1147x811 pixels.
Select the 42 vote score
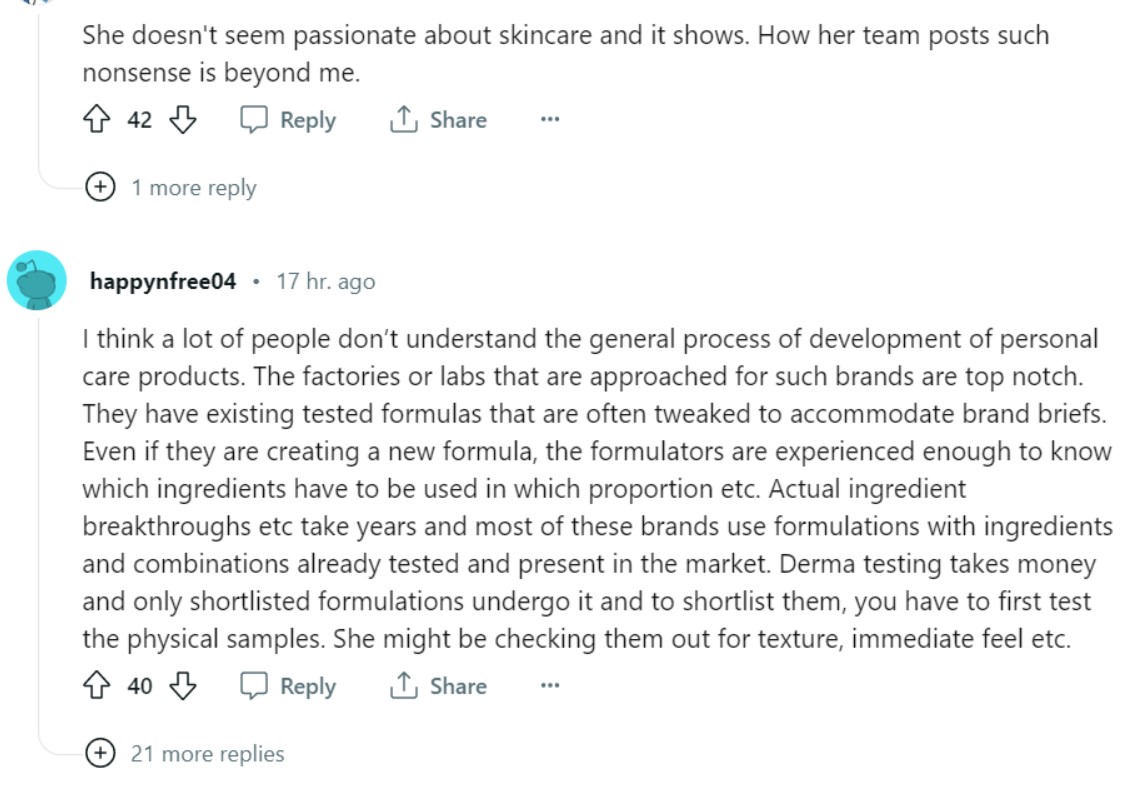(x=140, y=119)
